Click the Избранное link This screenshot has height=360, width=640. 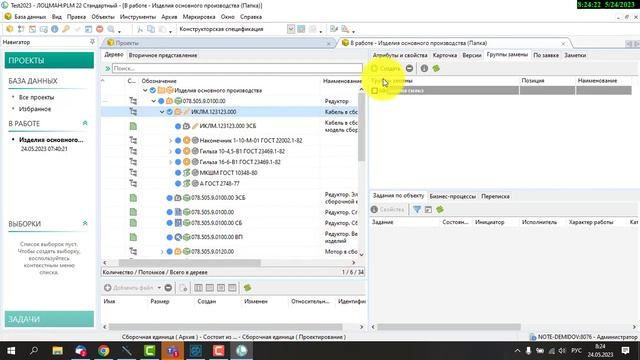click(35, 109)
